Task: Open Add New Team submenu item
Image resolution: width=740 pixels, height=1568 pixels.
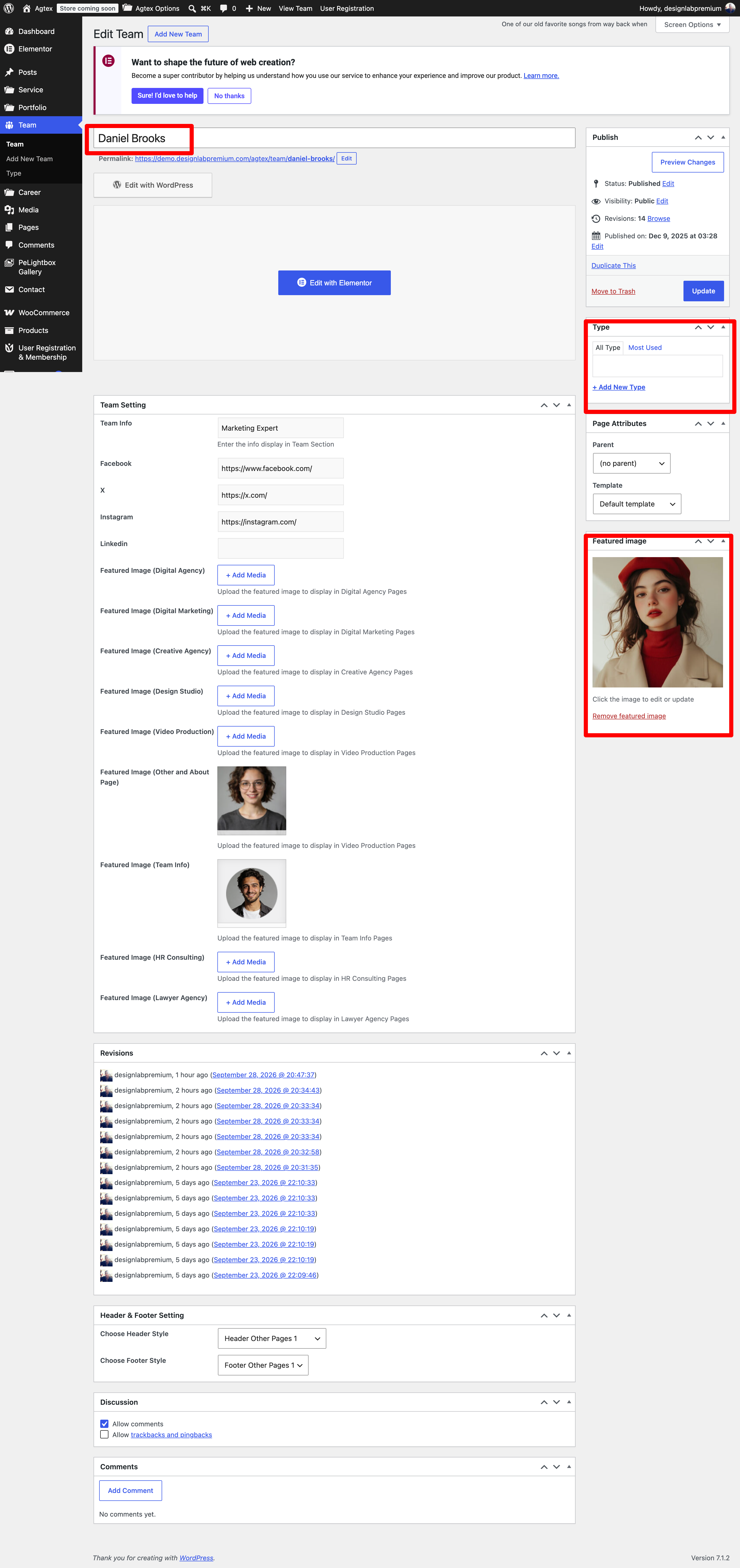Action: pos(29,159)
